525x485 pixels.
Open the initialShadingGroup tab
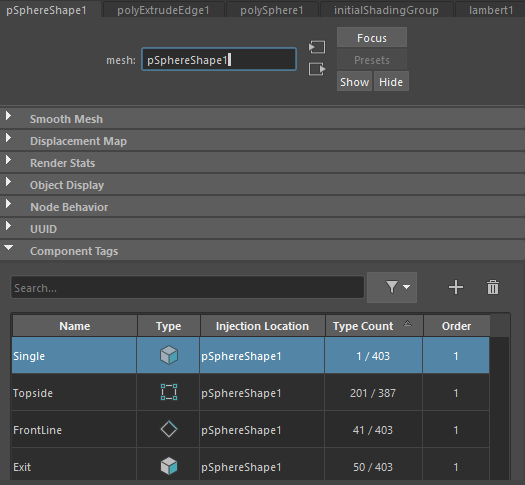[x=386, y=10]
